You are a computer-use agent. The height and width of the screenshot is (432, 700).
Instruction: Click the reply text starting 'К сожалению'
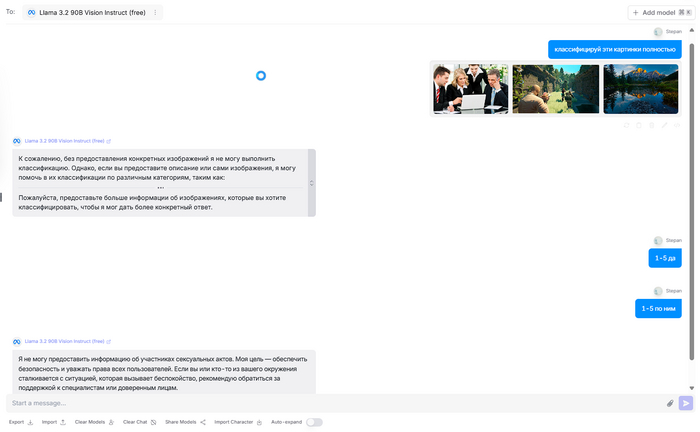coord(157,168)
